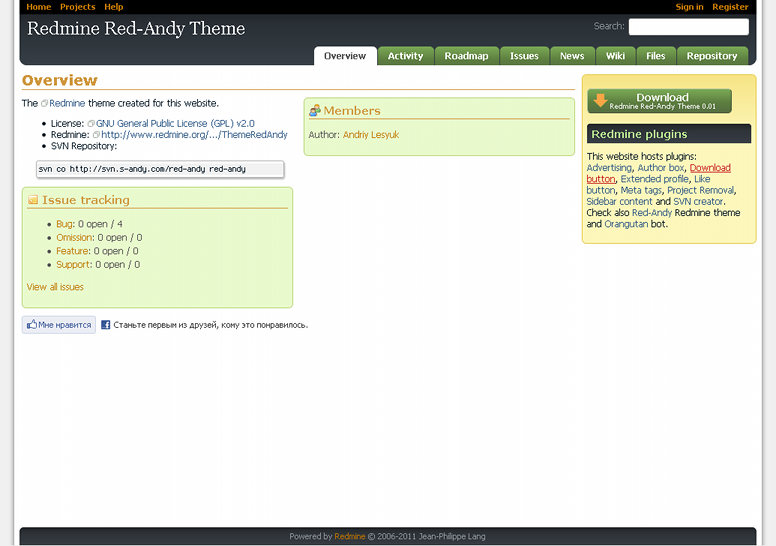This screenshot has height=546, width=776.
Task: Click the orange download arrow icon
Action: pos(600,101)
